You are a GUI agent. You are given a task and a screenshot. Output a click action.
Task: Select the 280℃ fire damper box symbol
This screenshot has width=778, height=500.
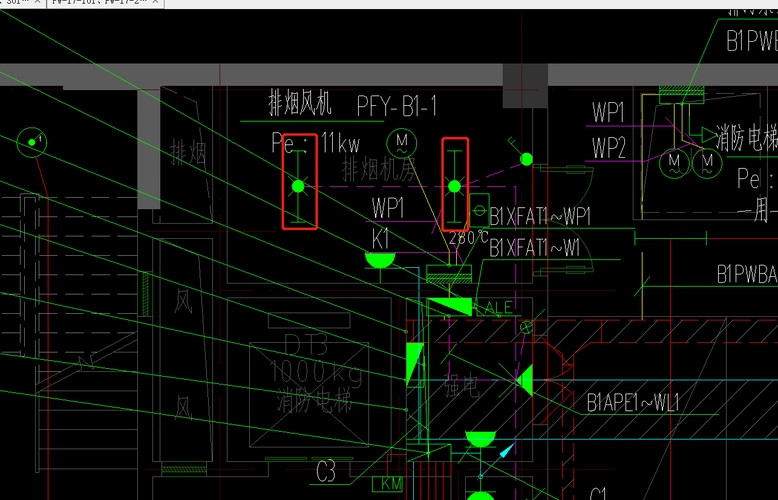(479, 210)
